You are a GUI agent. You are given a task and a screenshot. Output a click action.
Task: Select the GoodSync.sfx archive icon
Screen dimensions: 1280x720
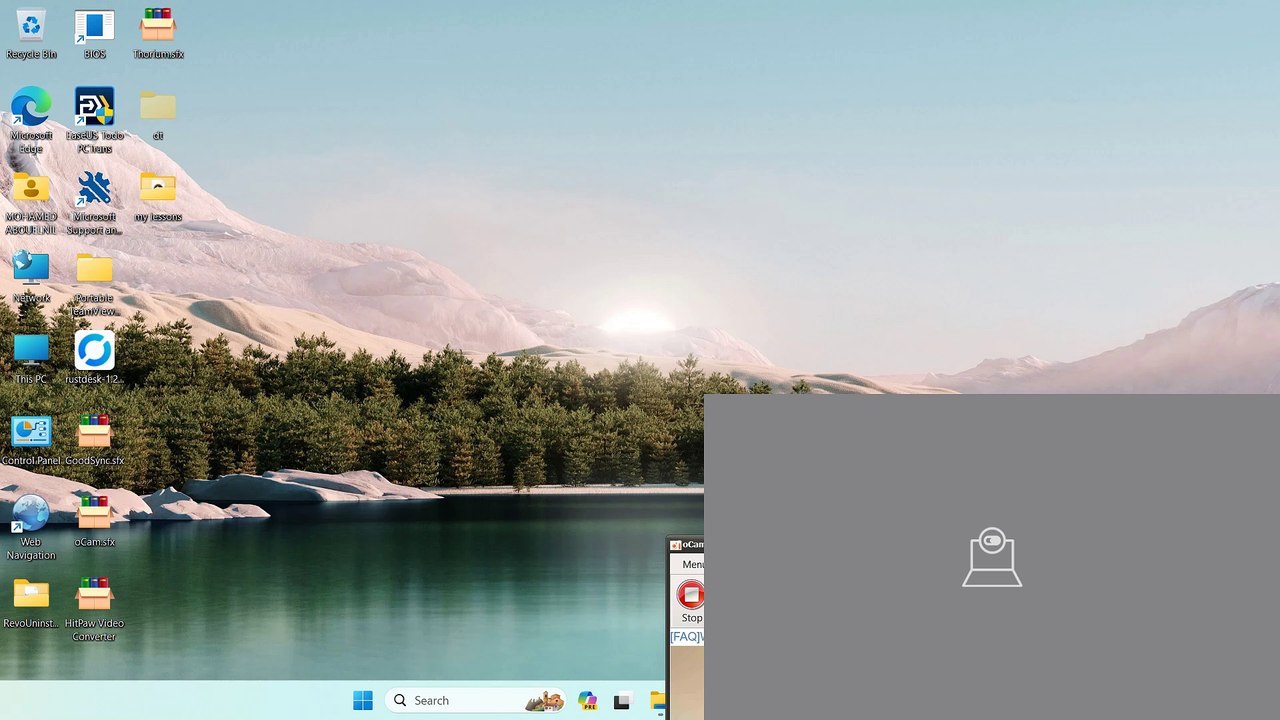tap(94, 440)
